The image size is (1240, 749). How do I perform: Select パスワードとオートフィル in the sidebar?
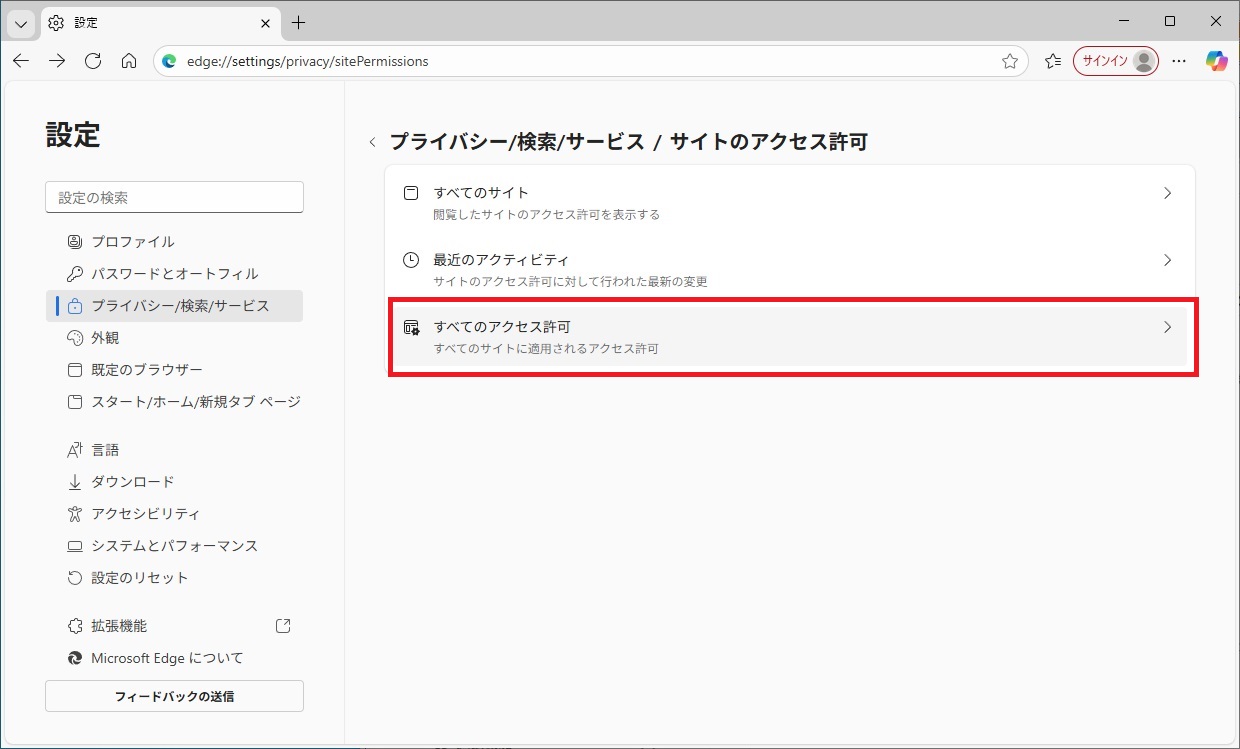click(x=174, y=274)
